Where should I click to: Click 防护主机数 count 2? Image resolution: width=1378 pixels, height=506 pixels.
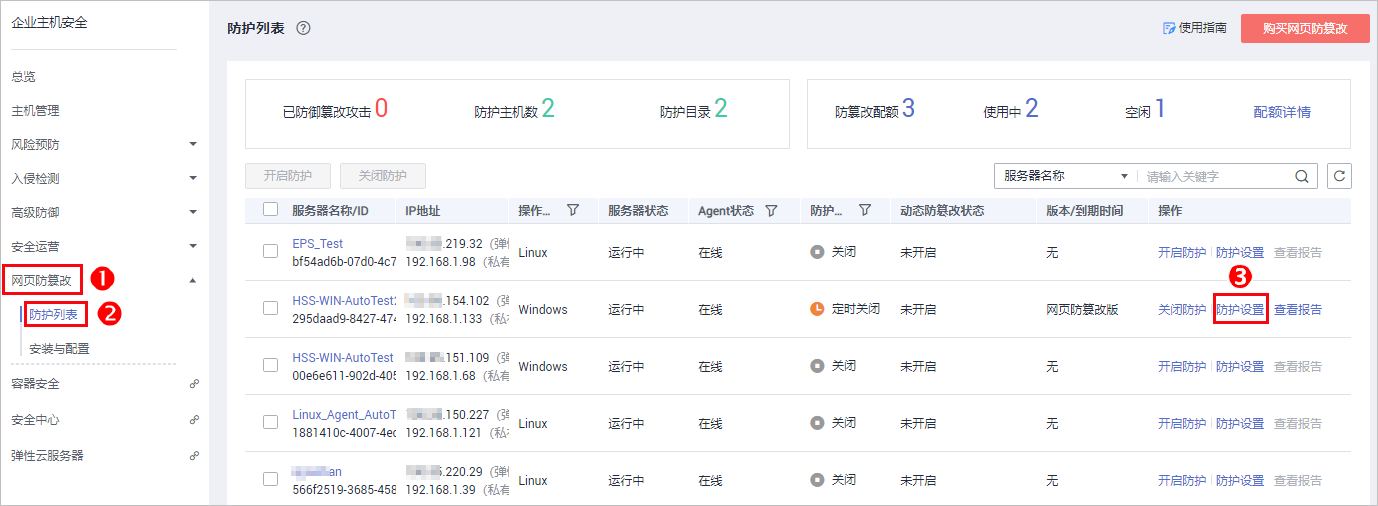pyautogui.click(x=548, y=109)
